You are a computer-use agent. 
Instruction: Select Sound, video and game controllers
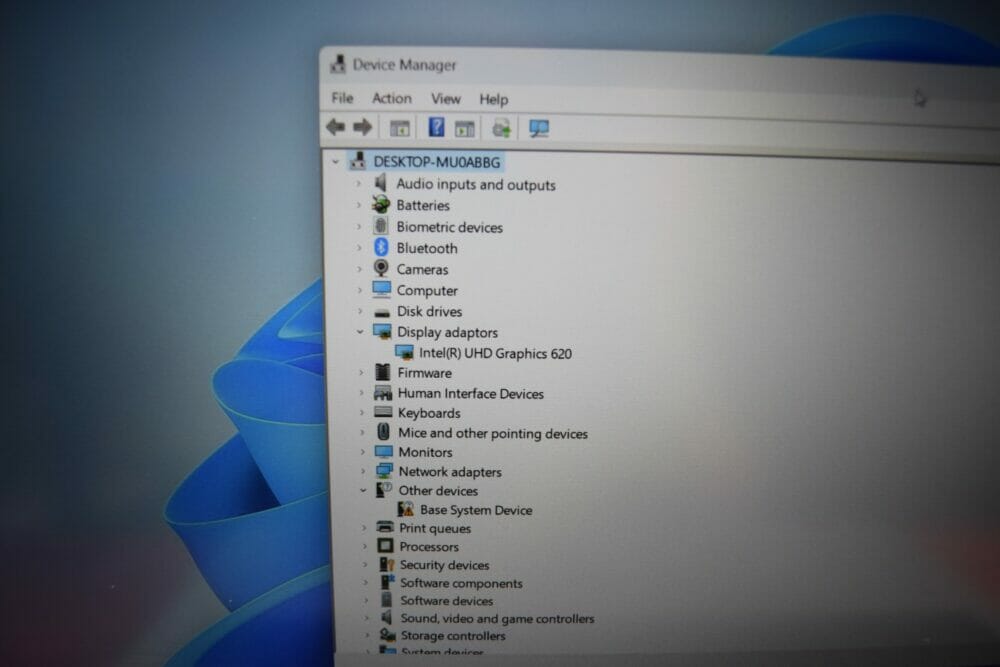[497, 619]
